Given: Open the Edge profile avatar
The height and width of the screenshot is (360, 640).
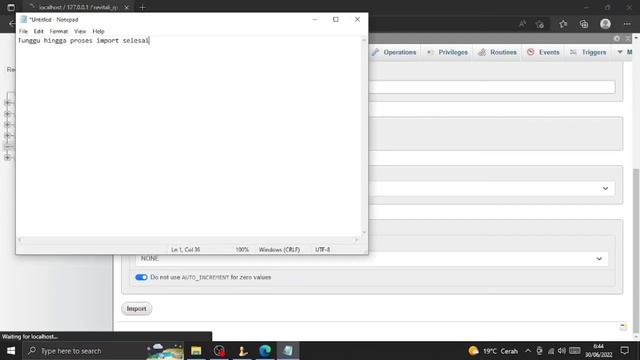Looking at the screenshot, I should point(605,24).
